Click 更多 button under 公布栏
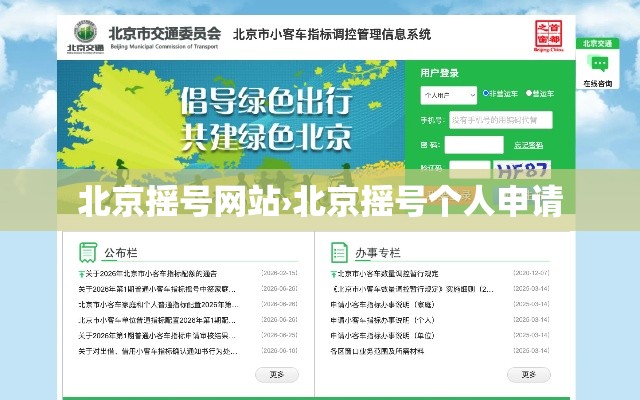 pyautogui.click(x=277, y=374)
